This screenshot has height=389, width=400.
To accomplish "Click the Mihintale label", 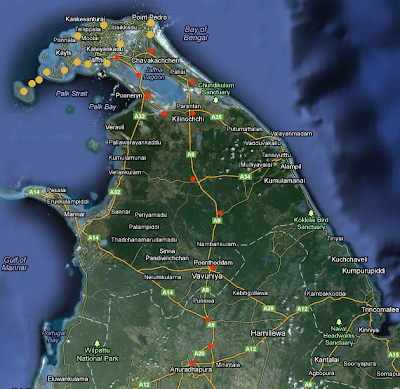I will click(x=228, y=365).
